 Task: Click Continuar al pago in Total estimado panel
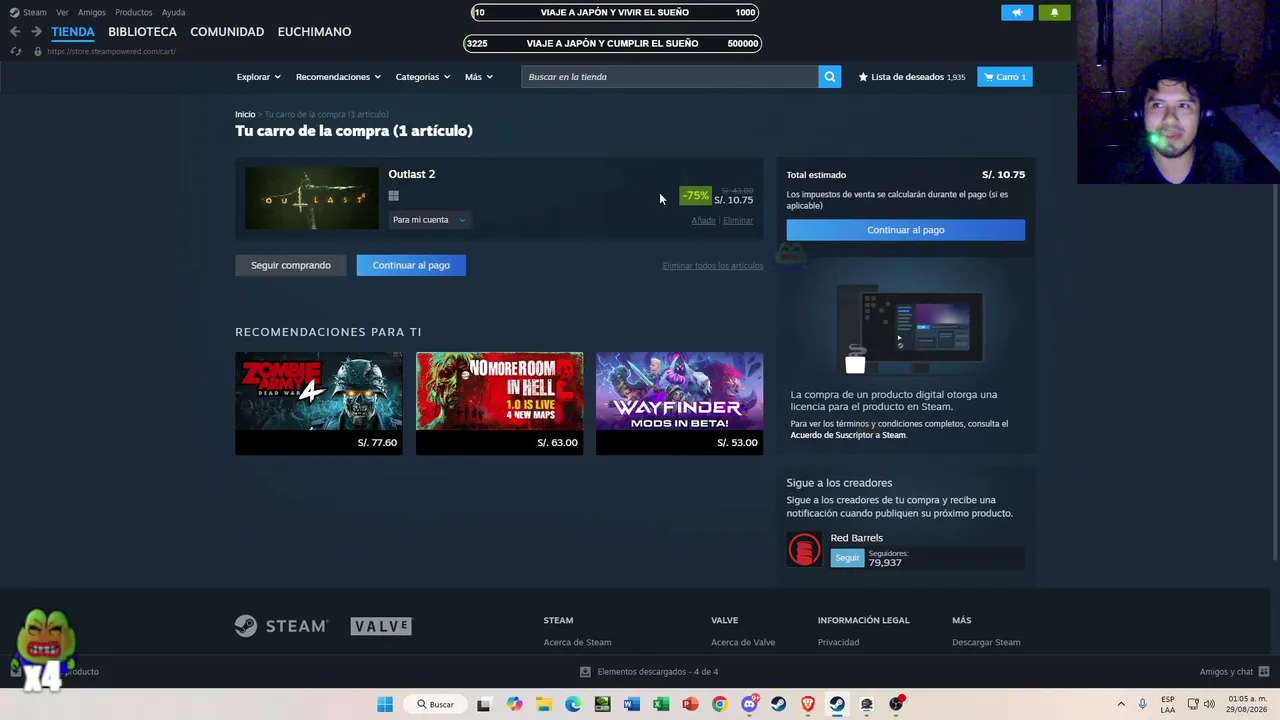click(906, 230)
